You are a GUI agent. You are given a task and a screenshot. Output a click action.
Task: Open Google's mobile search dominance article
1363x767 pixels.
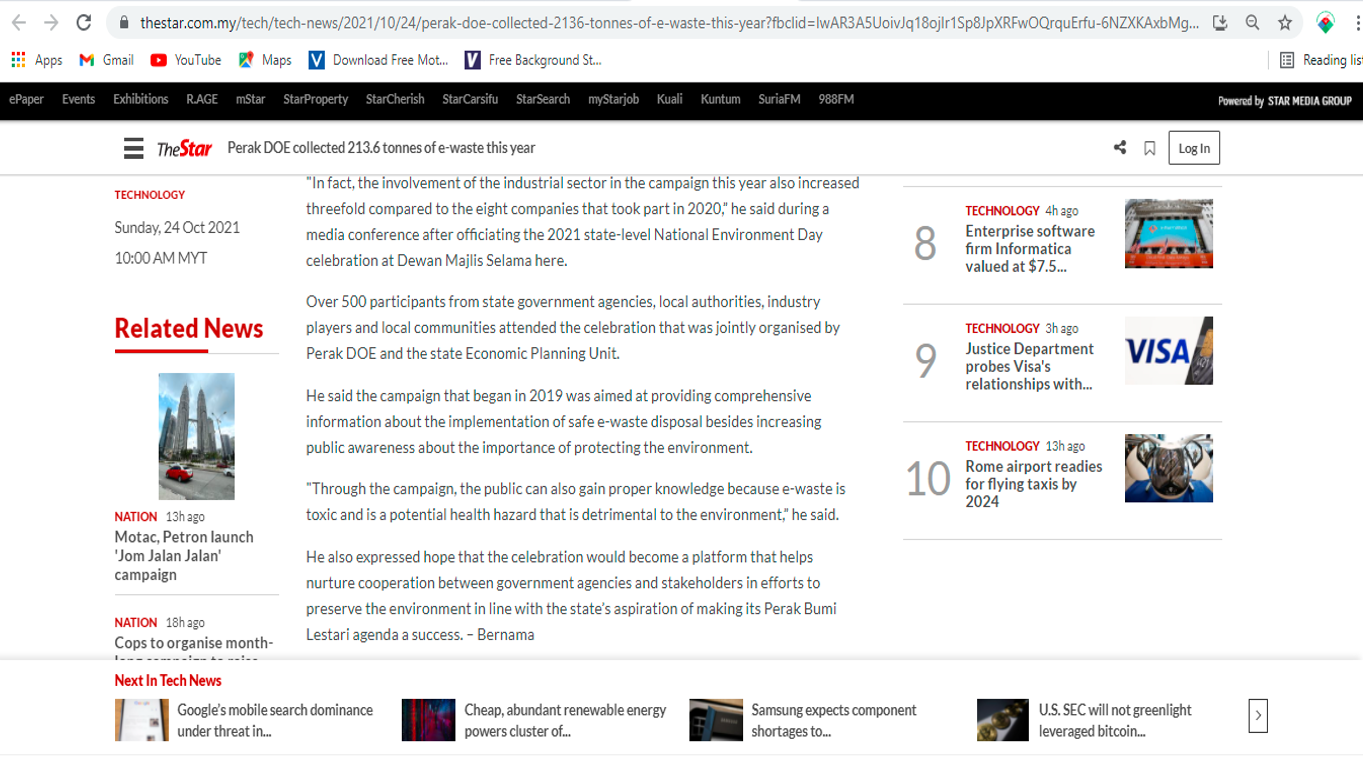pyautogui.click(x=275, y=720)
